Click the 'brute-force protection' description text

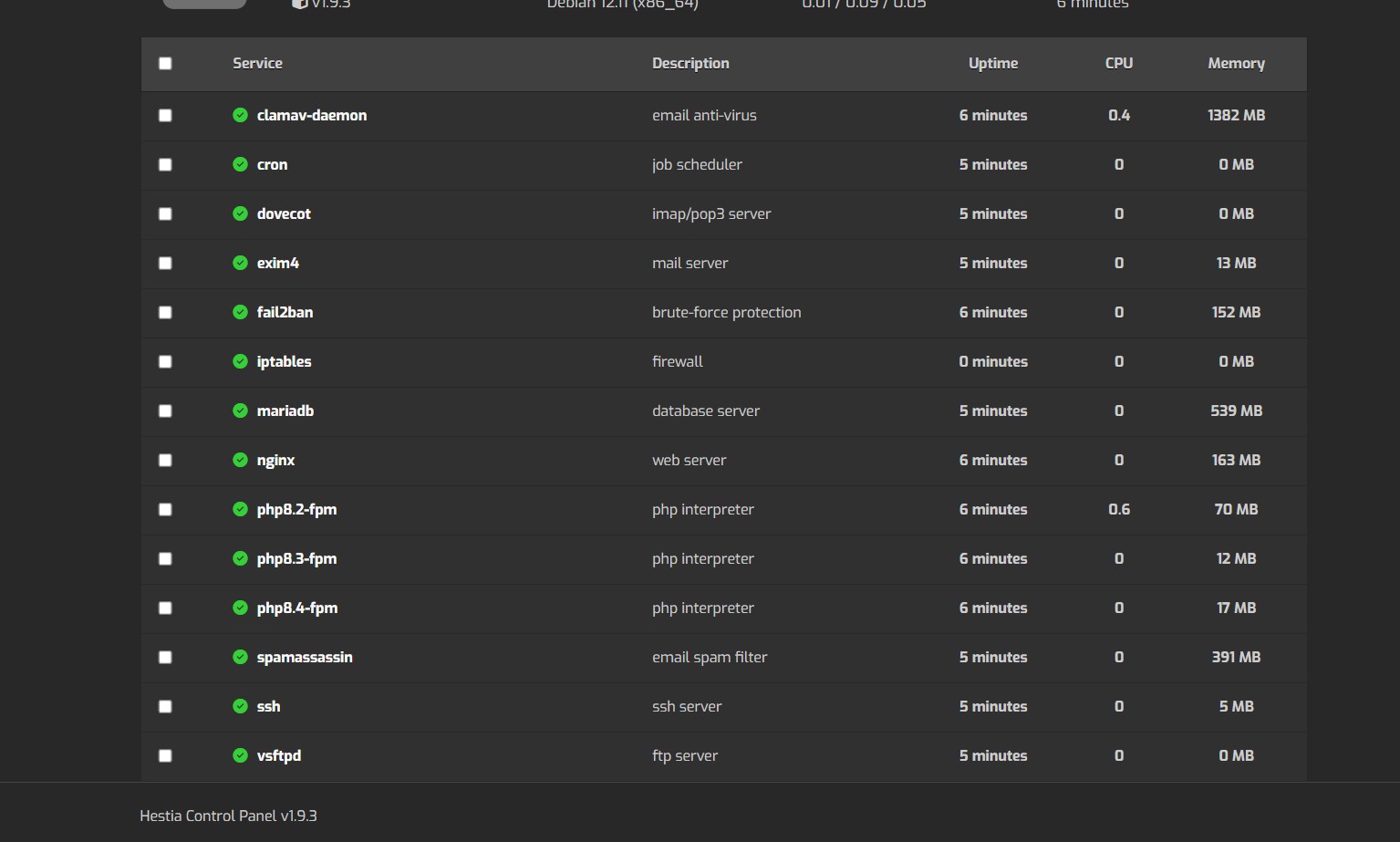click(726, 312)
